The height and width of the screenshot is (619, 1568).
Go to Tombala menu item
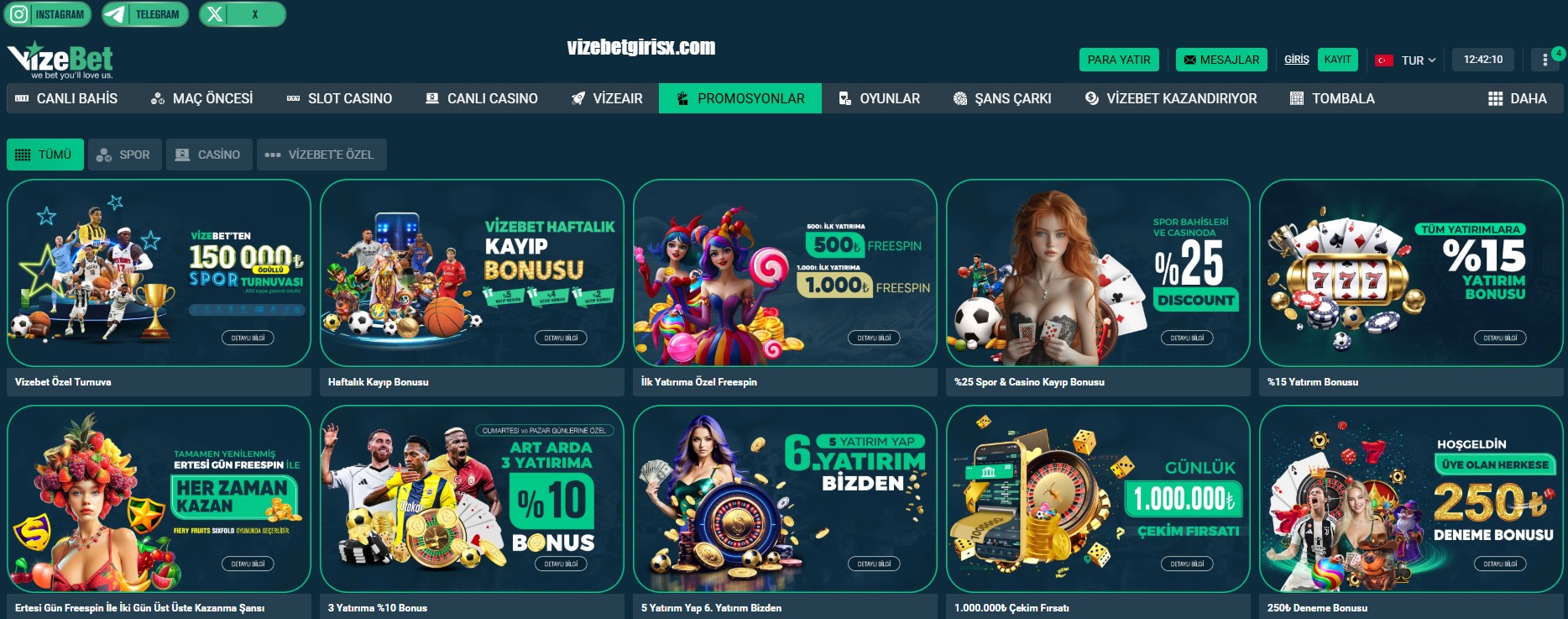pyautogui.click(x=1332, y=98)
